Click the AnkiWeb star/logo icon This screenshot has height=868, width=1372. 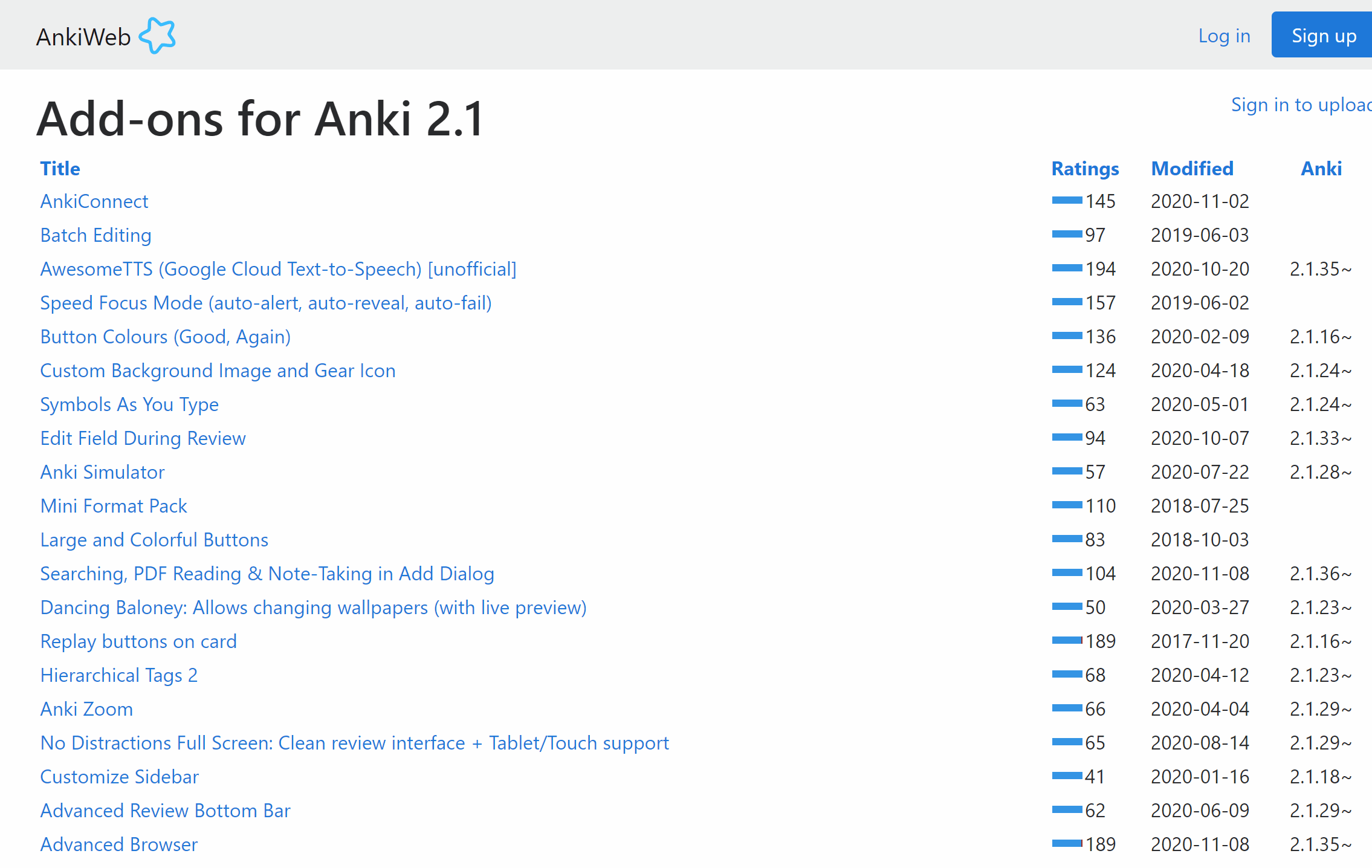pos(159,36)
